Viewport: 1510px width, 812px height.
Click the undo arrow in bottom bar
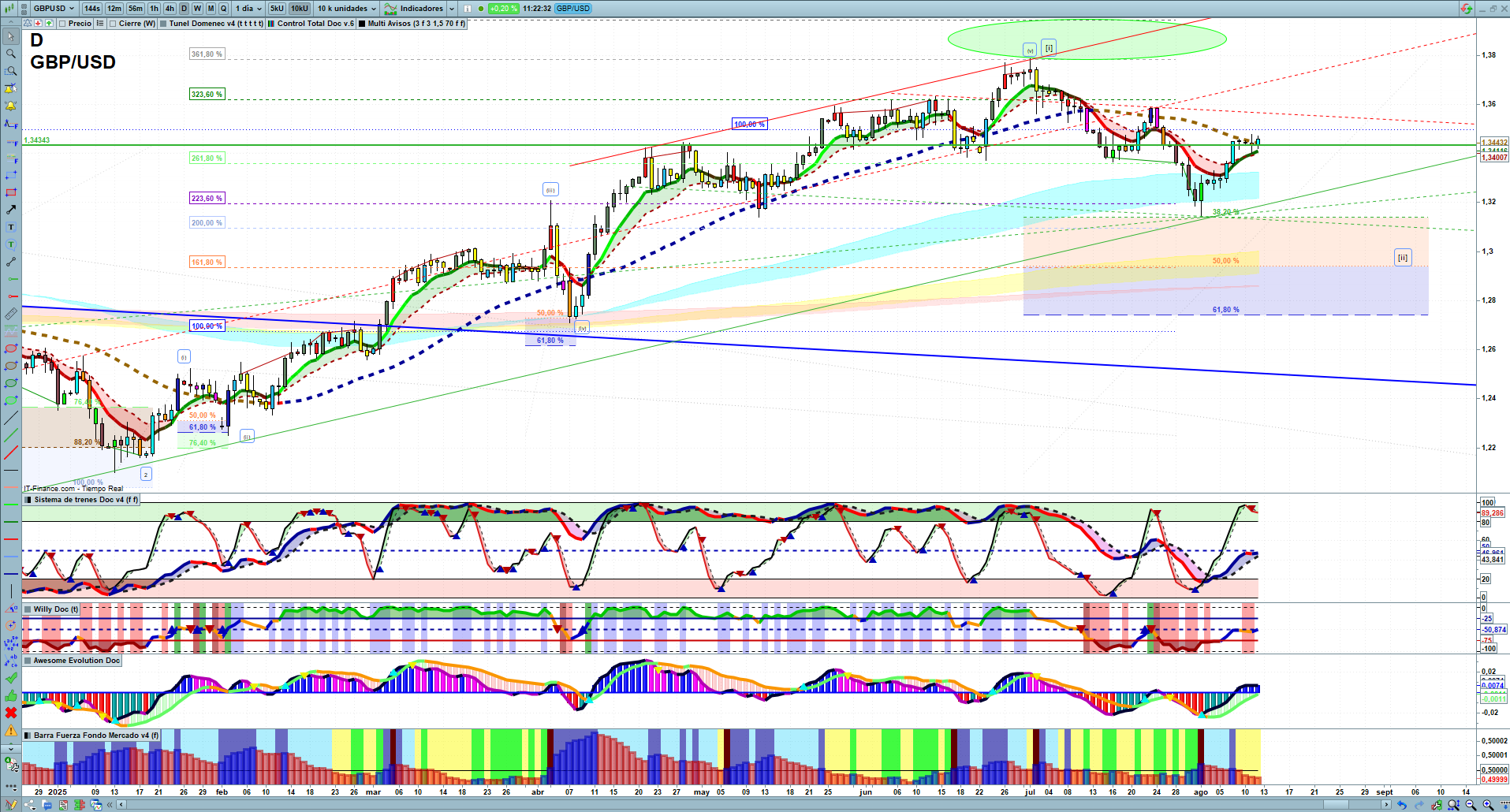click(x=1401, y=805)
